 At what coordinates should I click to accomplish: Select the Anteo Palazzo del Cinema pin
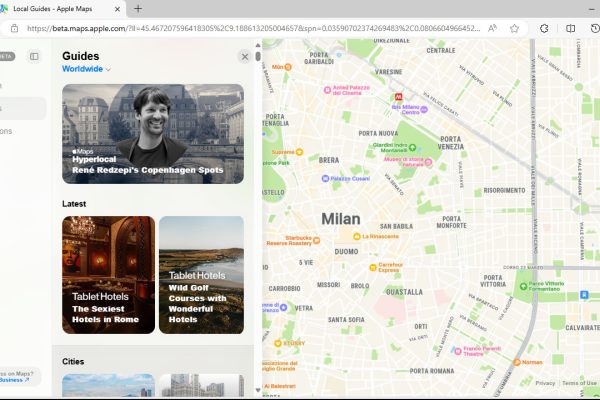point(327,90)
